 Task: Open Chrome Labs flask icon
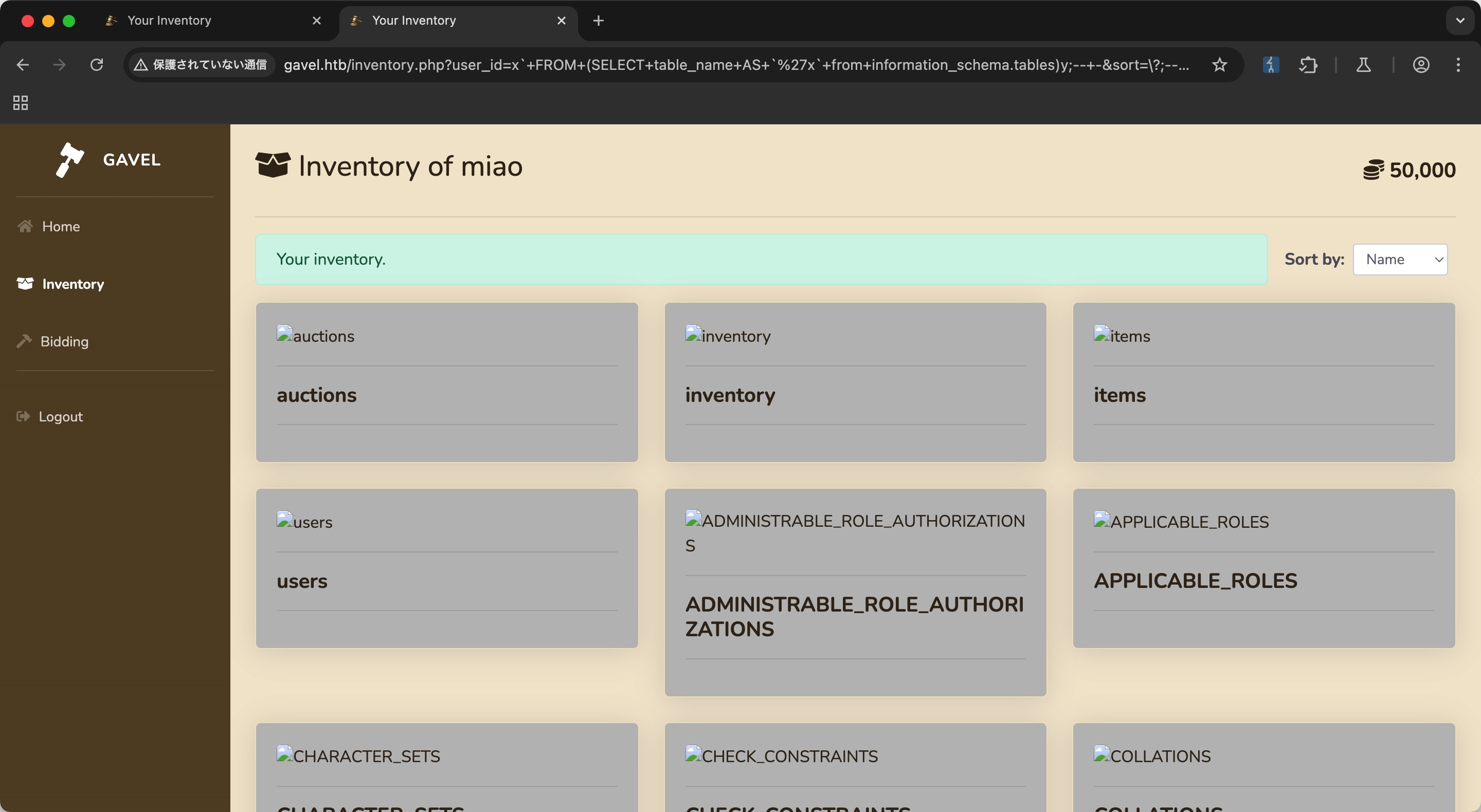[1363, 65]
